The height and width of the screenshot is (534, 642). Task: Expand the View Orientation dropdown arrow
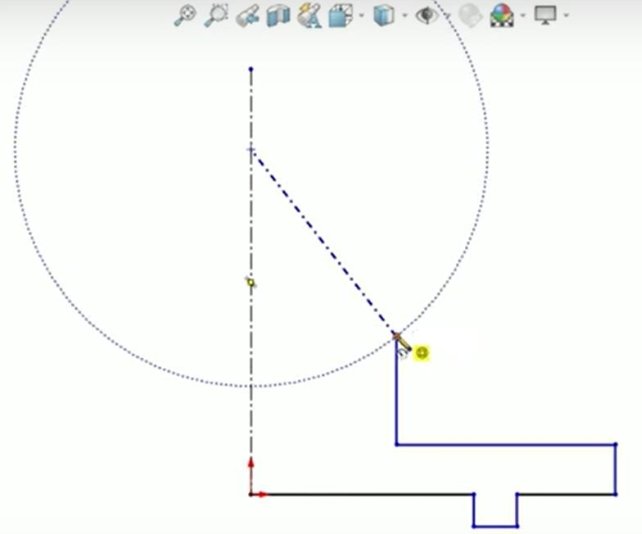pos(361,16)
